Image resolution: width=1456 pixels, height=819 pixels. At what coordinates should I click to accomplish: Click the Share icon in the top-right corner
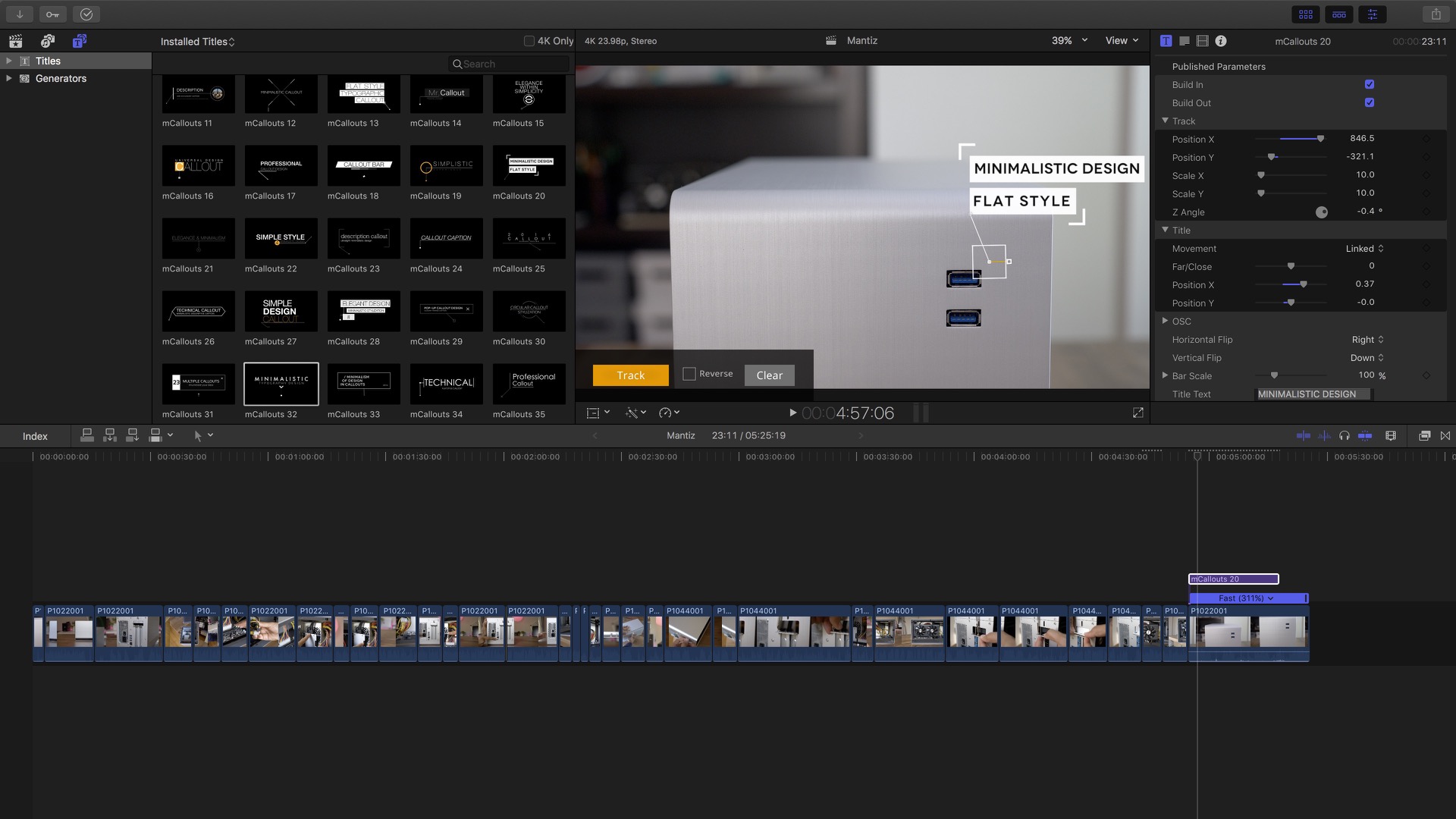(x=1436, y=14)
